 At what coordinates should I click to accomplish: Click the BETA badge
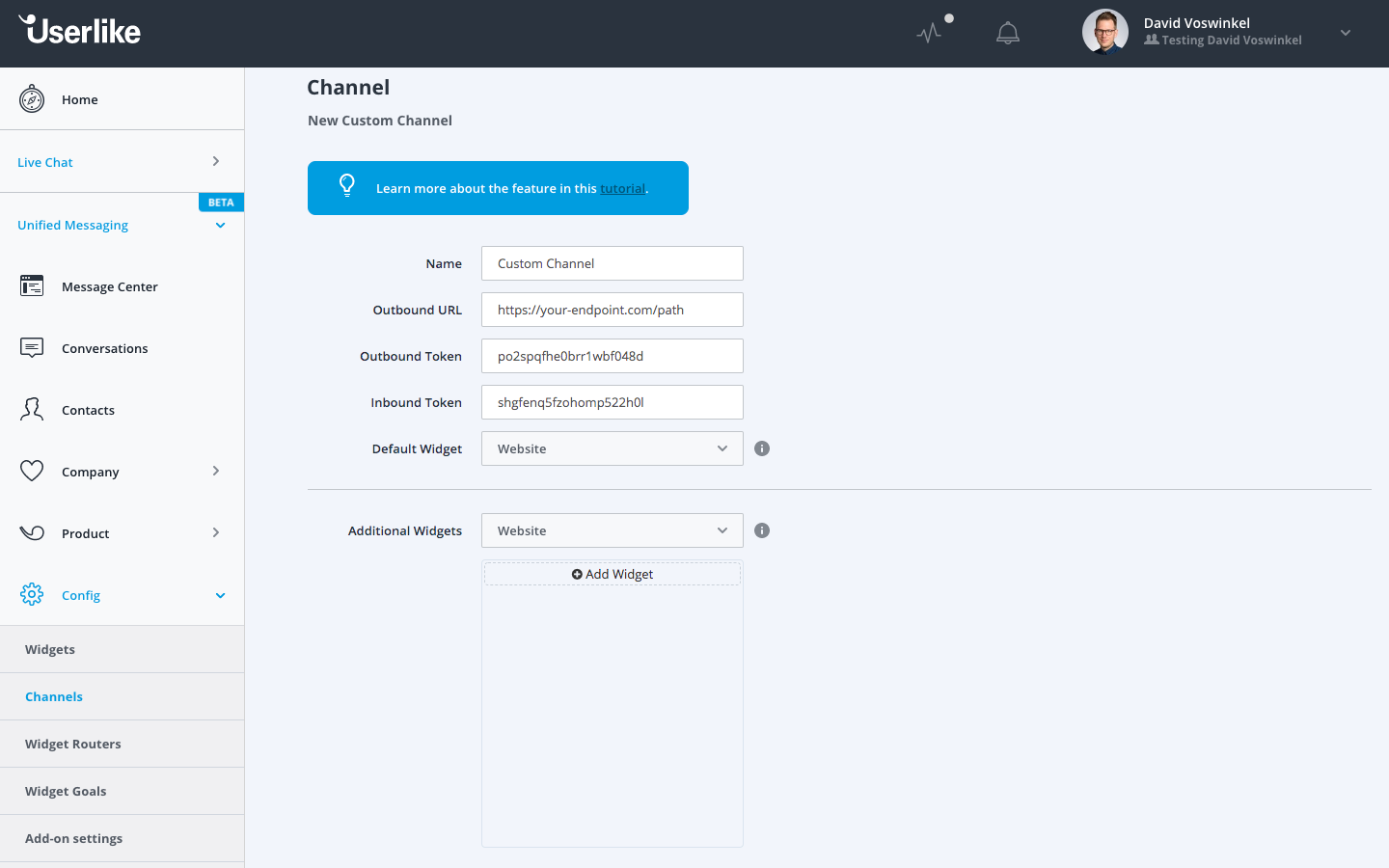pos(221,202)
